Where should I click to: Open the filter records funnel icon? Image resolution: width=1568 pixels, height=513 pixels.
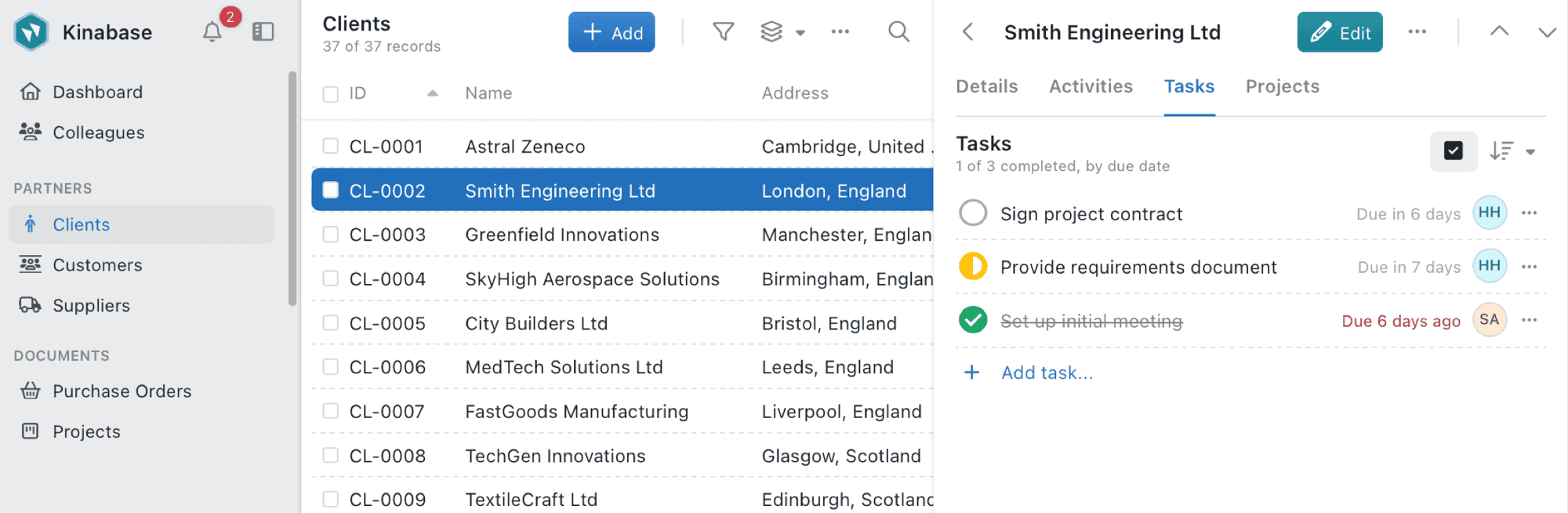point(723,32)
